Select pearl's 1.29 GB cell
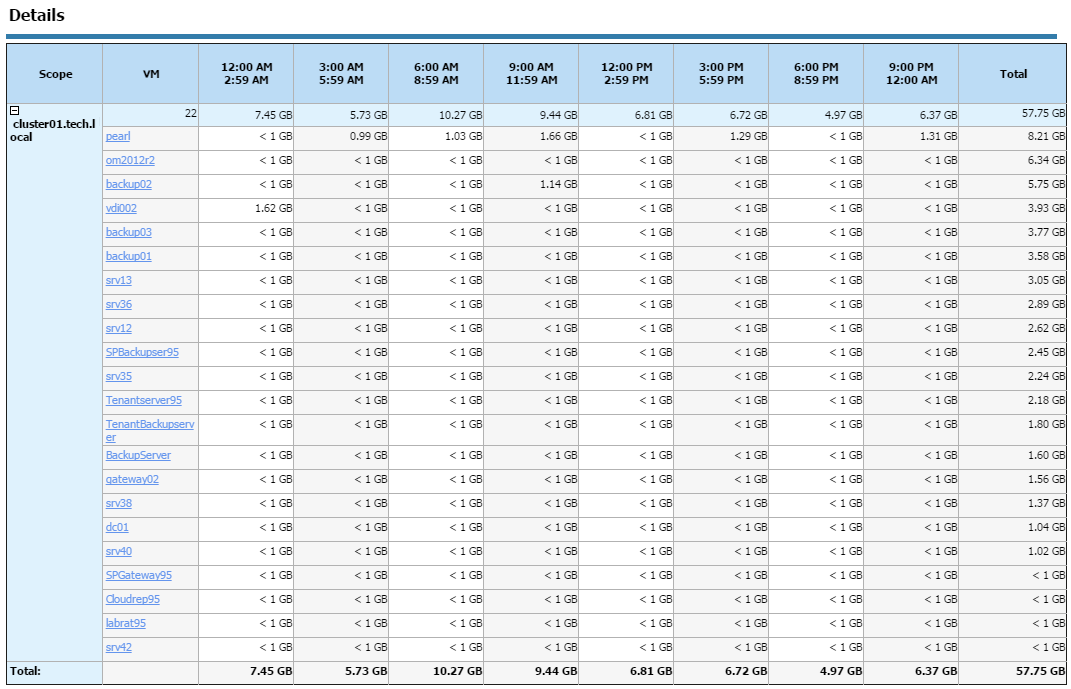Screen dimensions: 1071x689 pyautogui.click(x=721, y=137)
